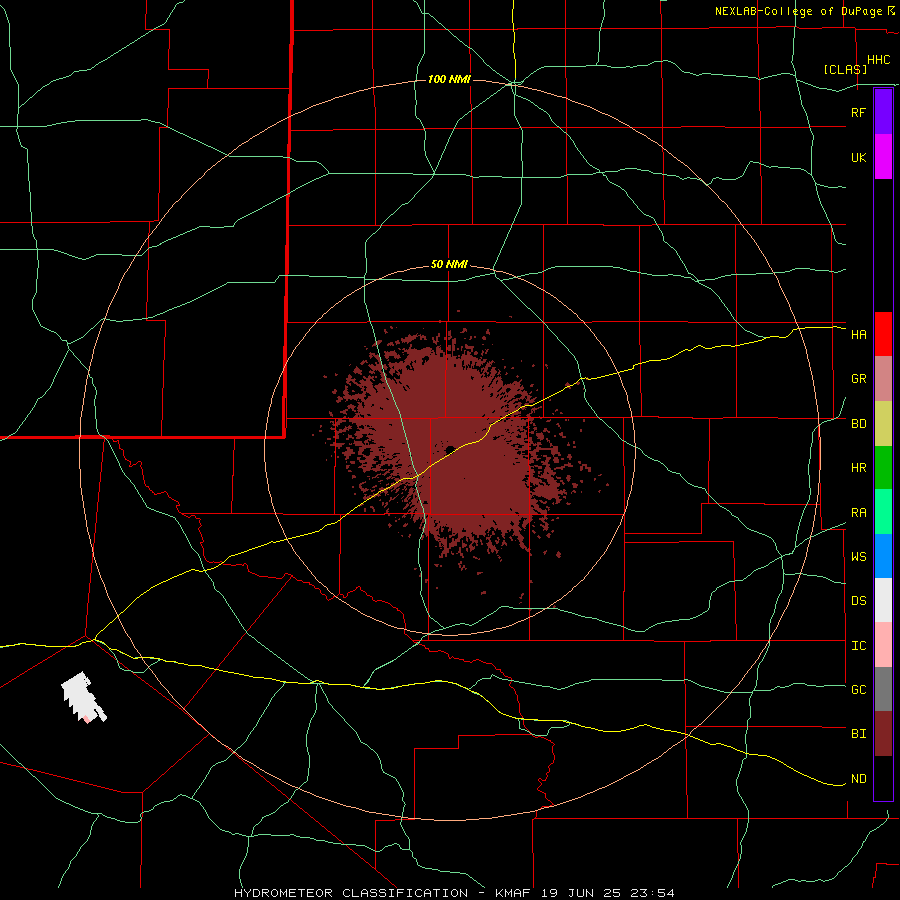The height and width of the screenshot is (900, 900).
Task: Click the UK legend label
Action: click(858, 157)
